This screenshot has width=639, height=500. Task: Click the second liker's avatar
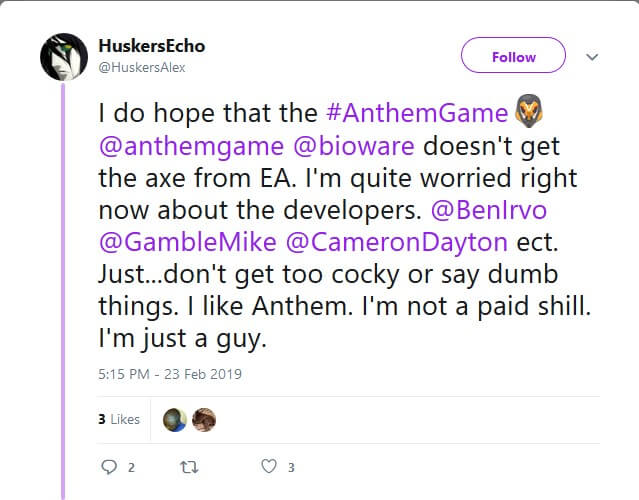coord(203,419)
